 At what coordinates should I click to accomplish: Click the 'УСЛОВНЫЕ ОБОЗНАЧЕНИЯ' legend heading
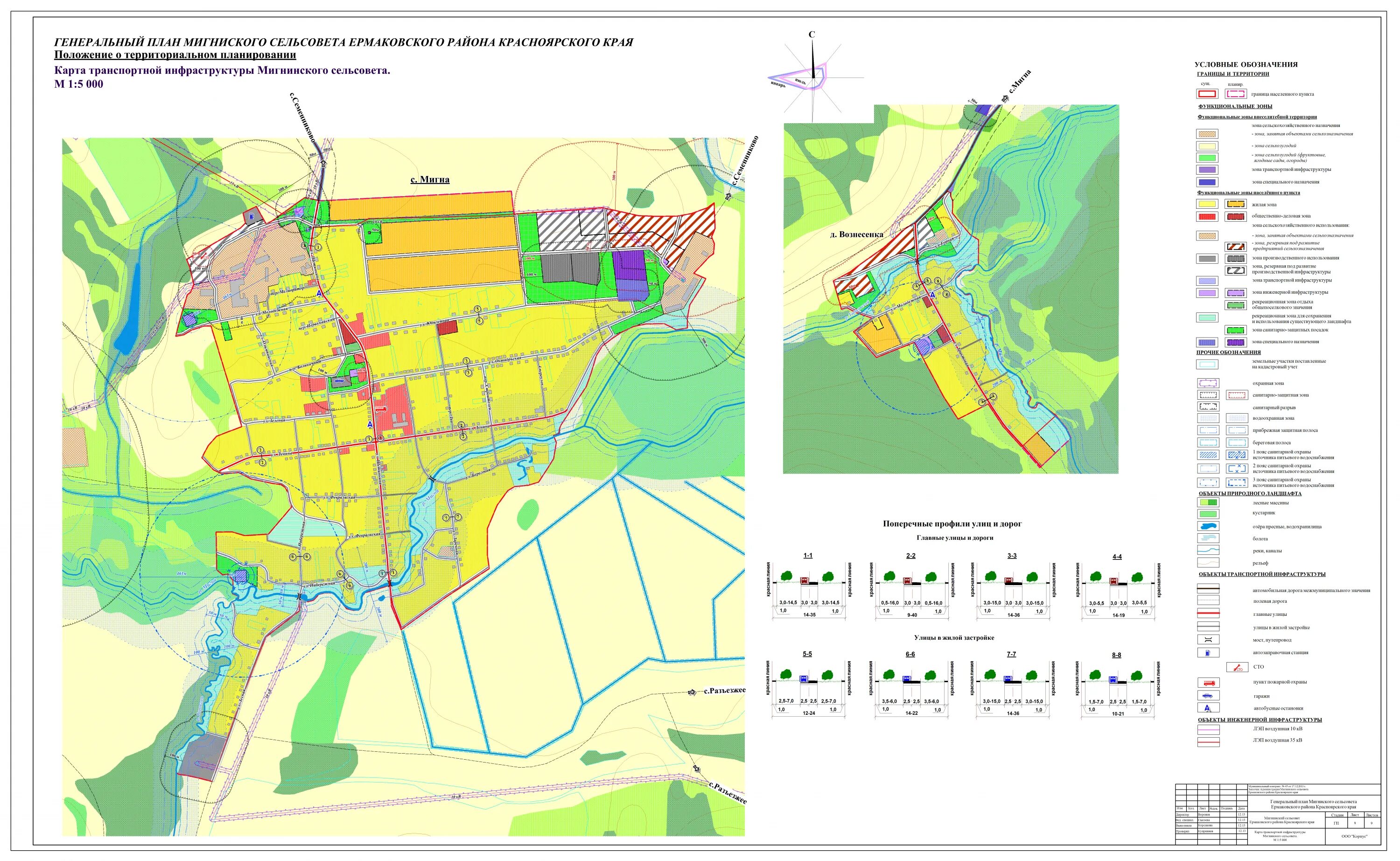click(1246, 65)
